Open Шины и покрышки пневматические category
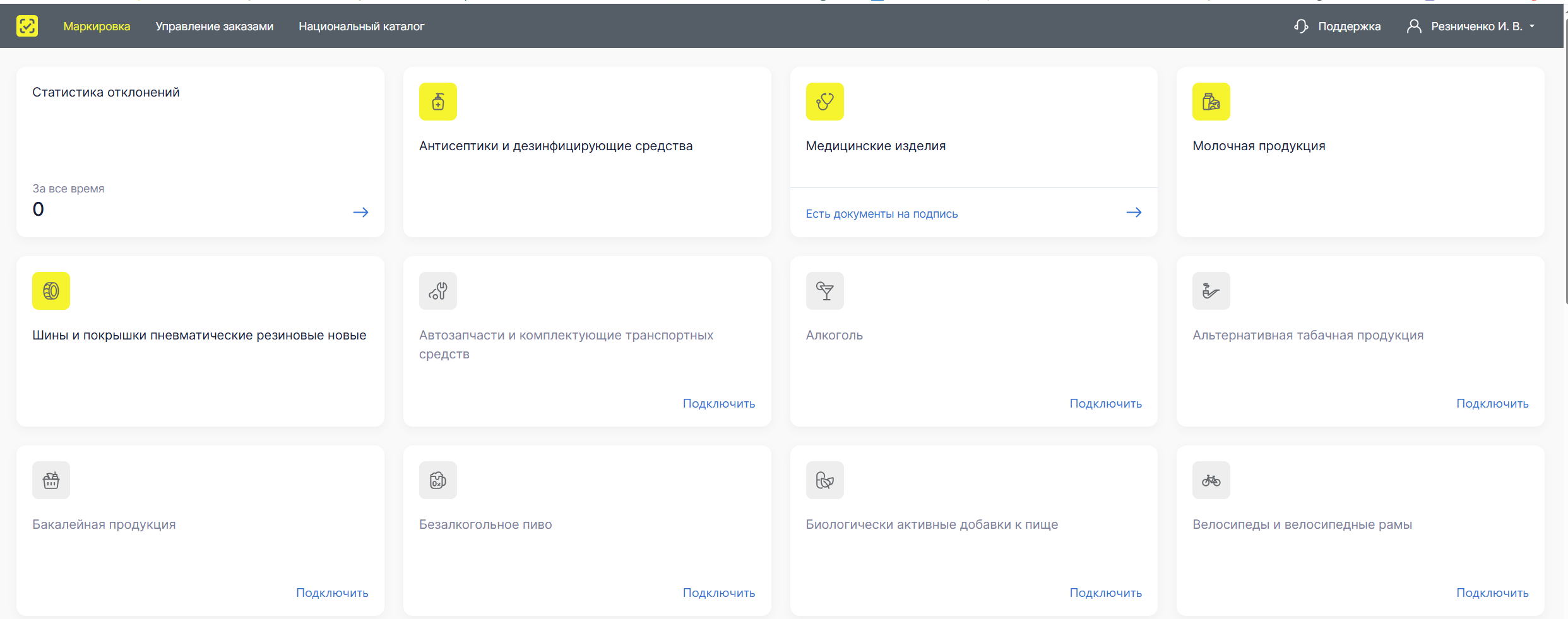 (x=199, y=335)
